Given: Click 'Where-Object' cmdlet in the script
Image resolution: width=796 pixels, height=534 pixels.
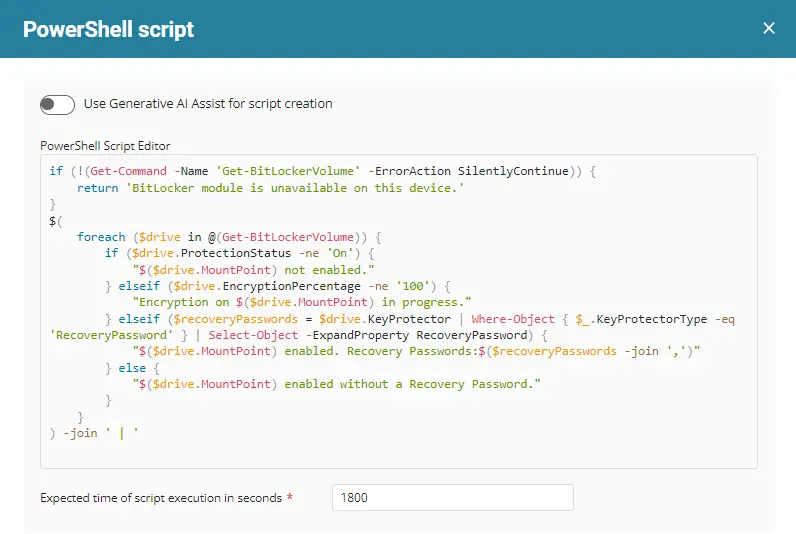Looking at the screenshot, I should click(513, 319).
